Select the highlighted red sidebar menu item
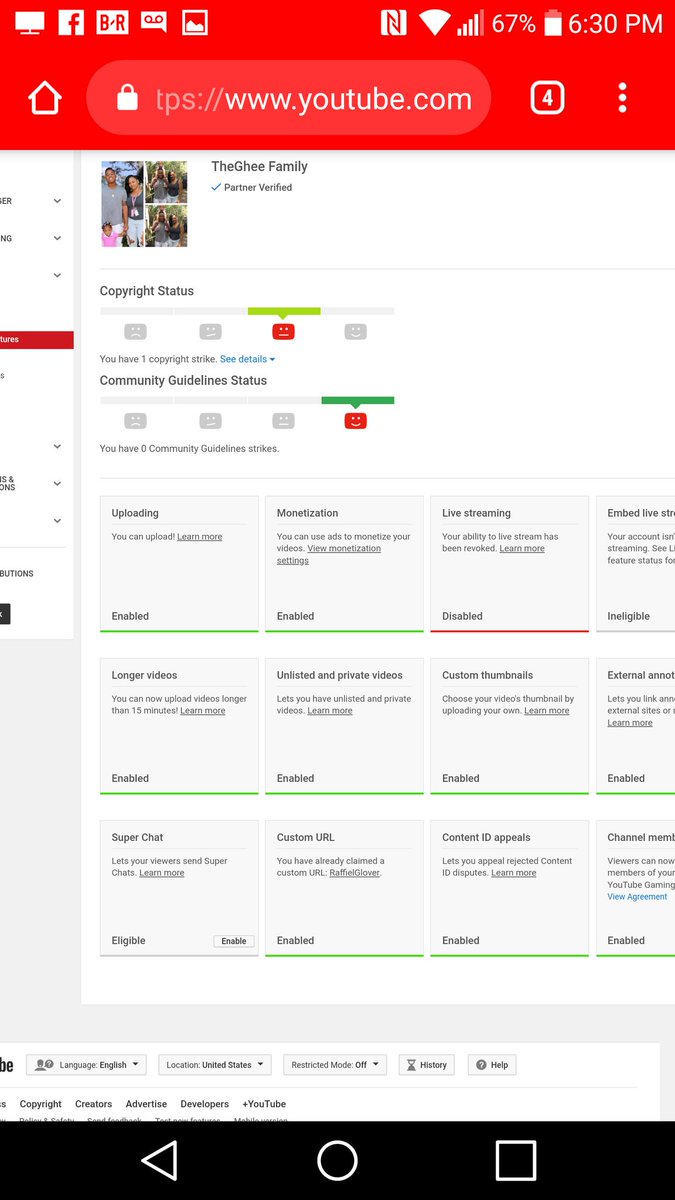The image size is (675, 1200). [x=36, y=340]
